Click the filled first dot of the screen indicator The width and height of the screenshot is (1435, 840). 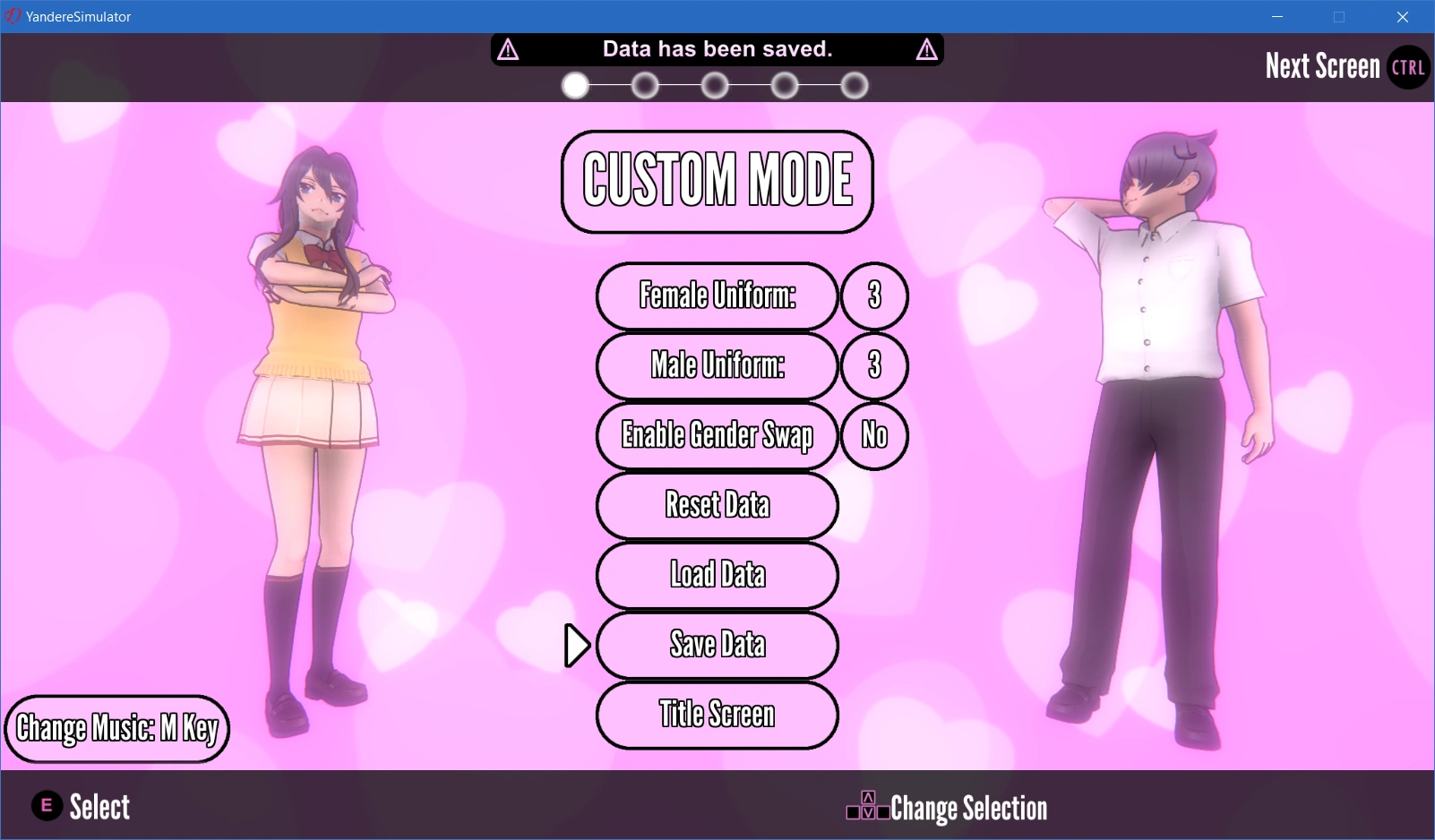pos(576,85)
